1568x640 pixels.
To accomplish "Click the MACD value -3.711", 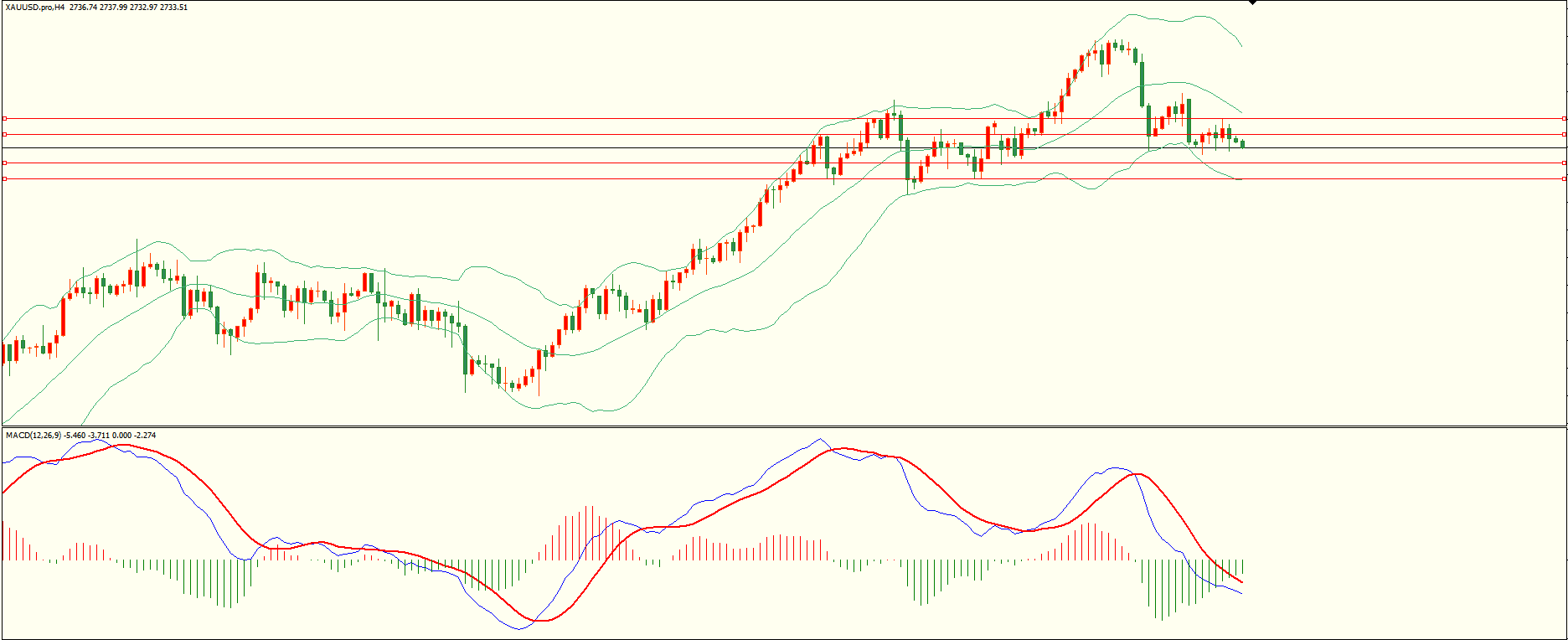I will point(100,436).
